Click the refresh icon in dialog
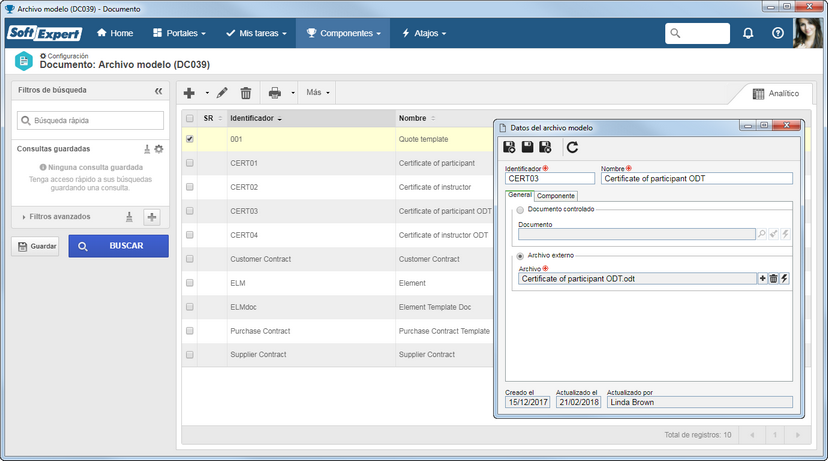Image resolution: width=828 pixels, height=461 pixels. point(572,147)
